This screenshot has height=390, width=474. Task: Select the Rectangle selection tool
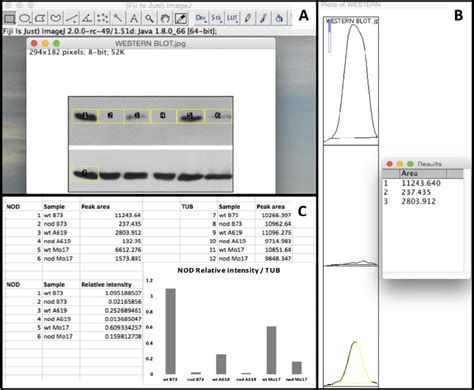(x=10, y=18)
